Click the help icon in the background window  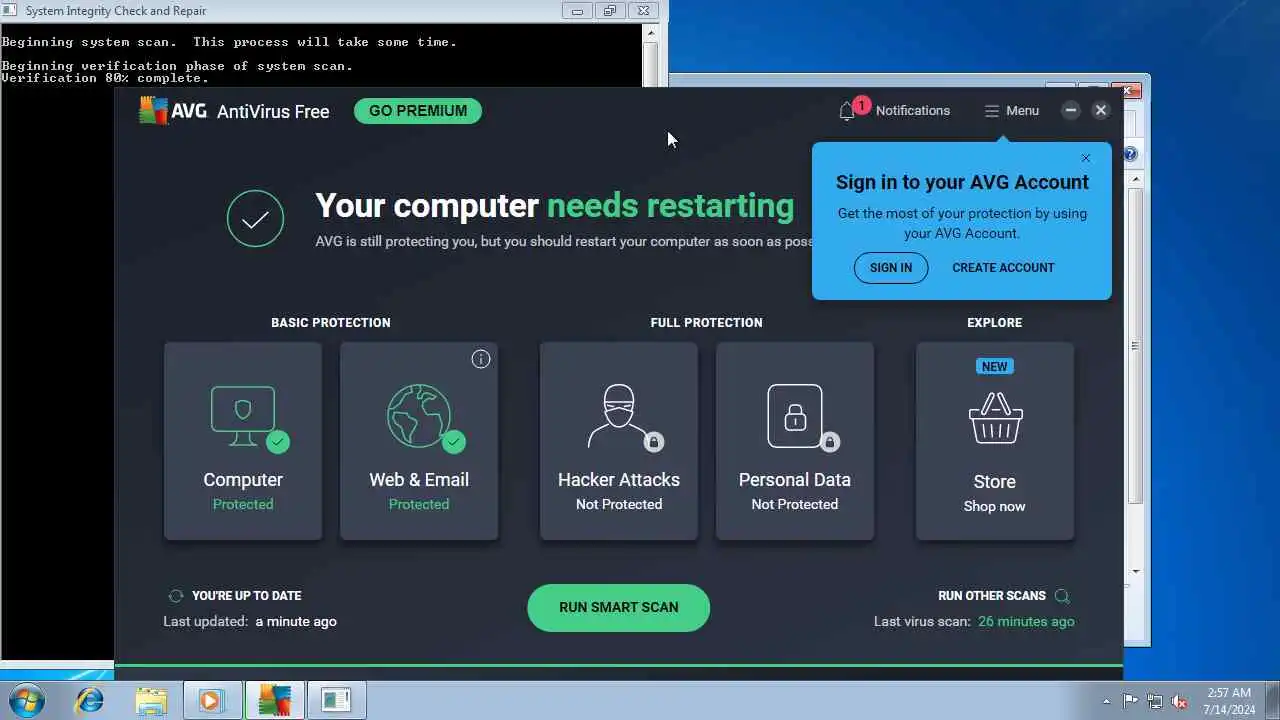pyautogui.click(x=1130, y=154)
